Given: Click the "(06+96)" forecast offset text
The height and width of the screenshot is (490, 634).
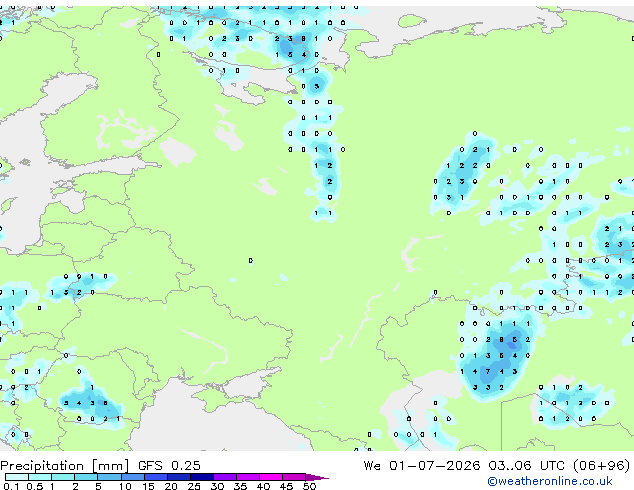Looking at the screenshot, I should point(601,466).
